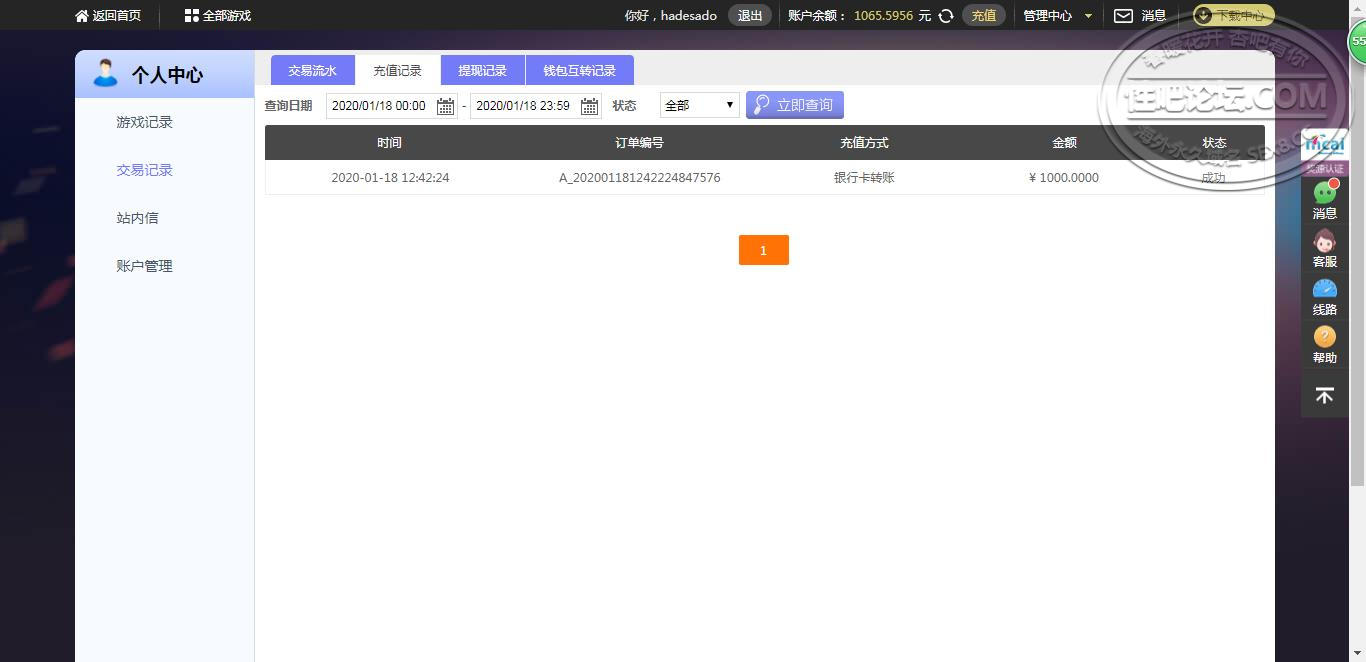Click the start date input field

tap(381, 106)
